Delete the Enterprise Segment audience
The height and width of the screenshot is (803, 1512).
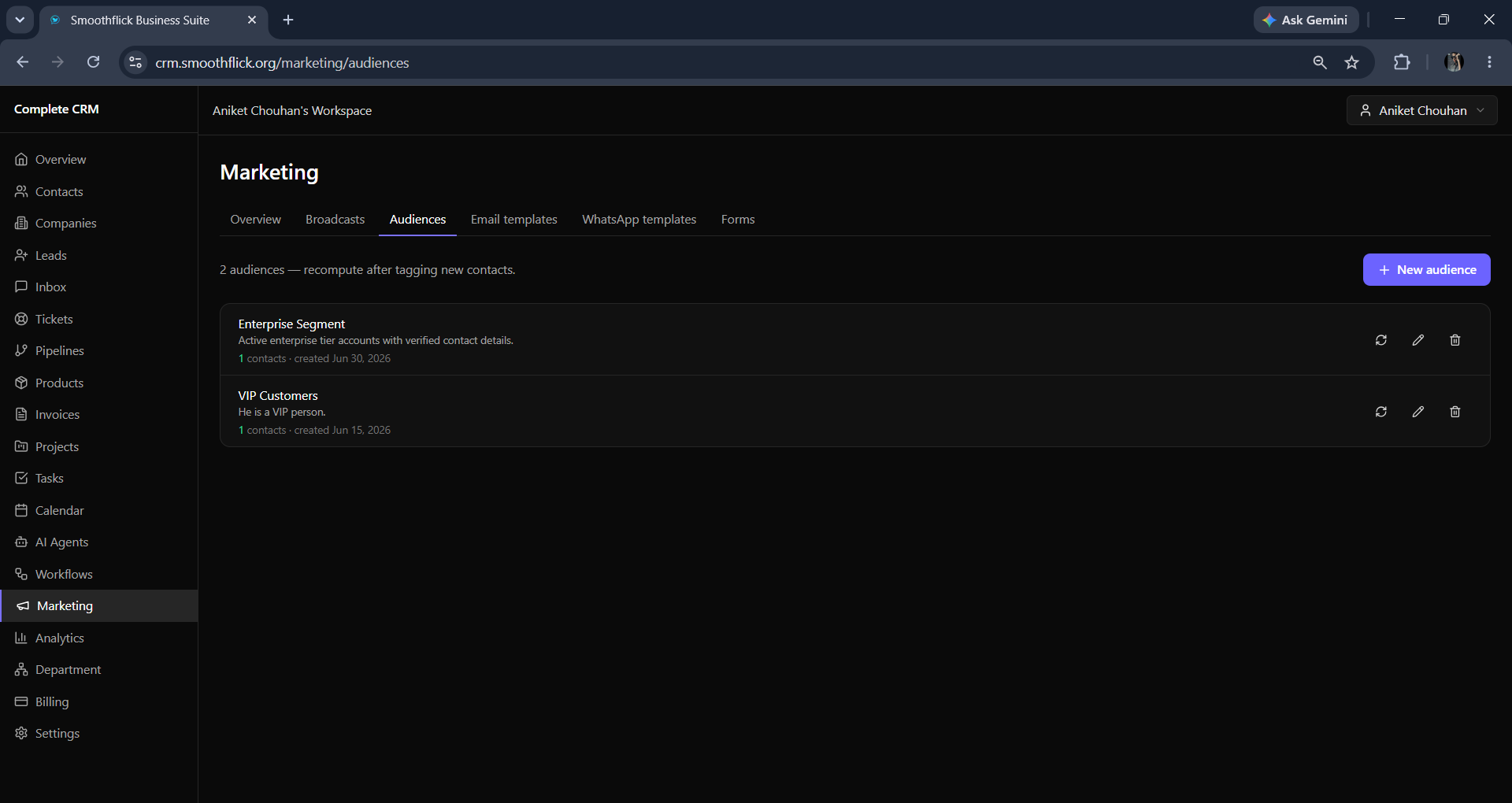[x=1455, y=340]
